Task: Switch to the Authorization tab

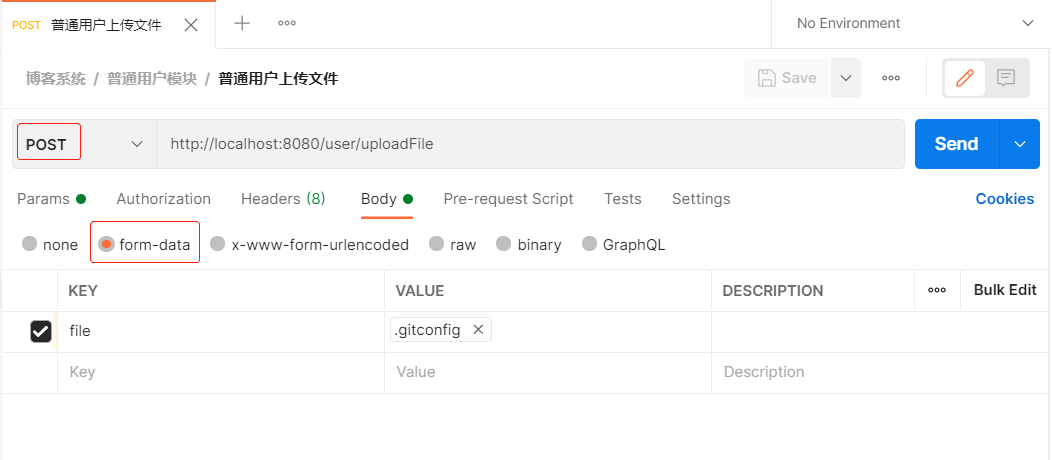Action: click(x=164, y=199)
